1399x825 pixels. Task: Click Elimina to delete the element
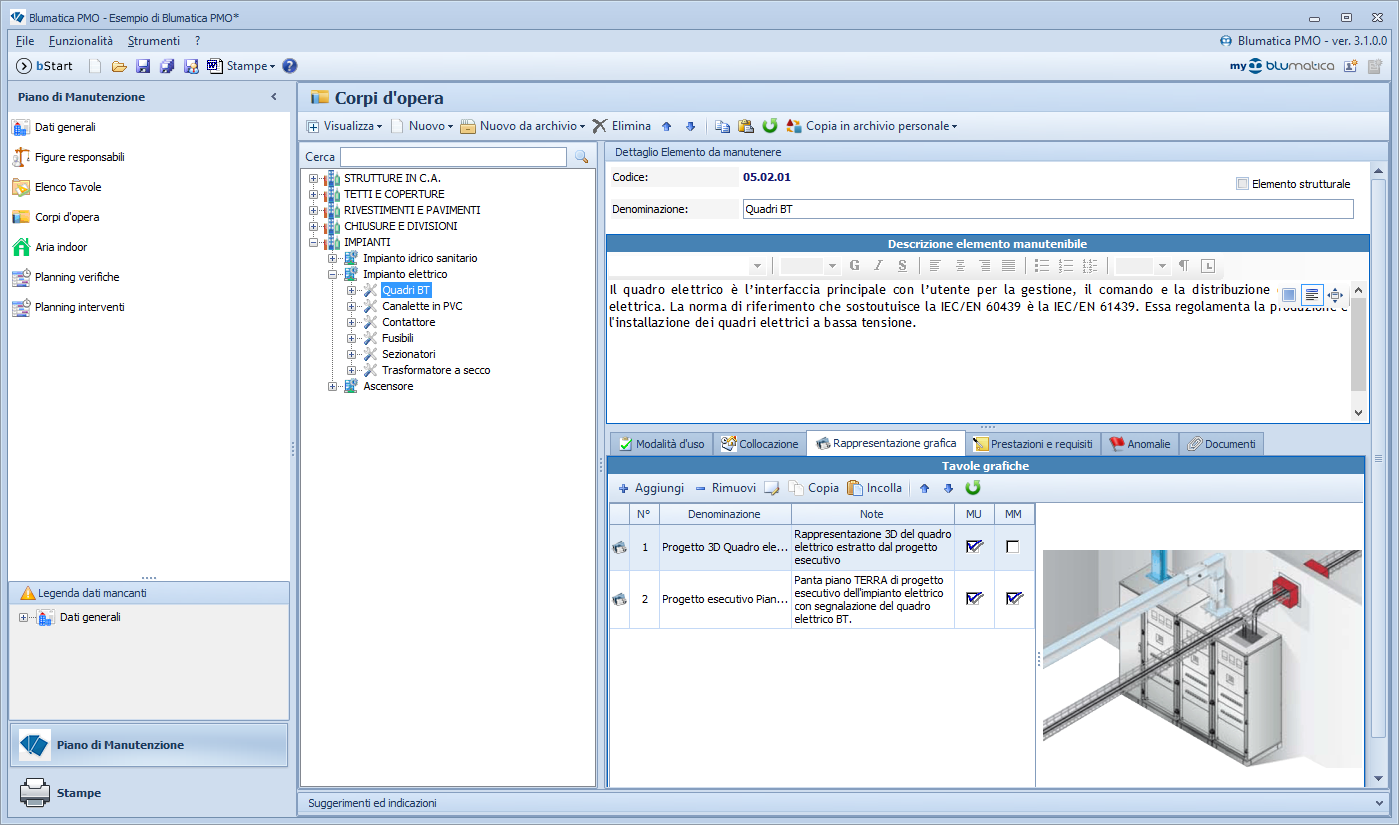pos(621,126)
